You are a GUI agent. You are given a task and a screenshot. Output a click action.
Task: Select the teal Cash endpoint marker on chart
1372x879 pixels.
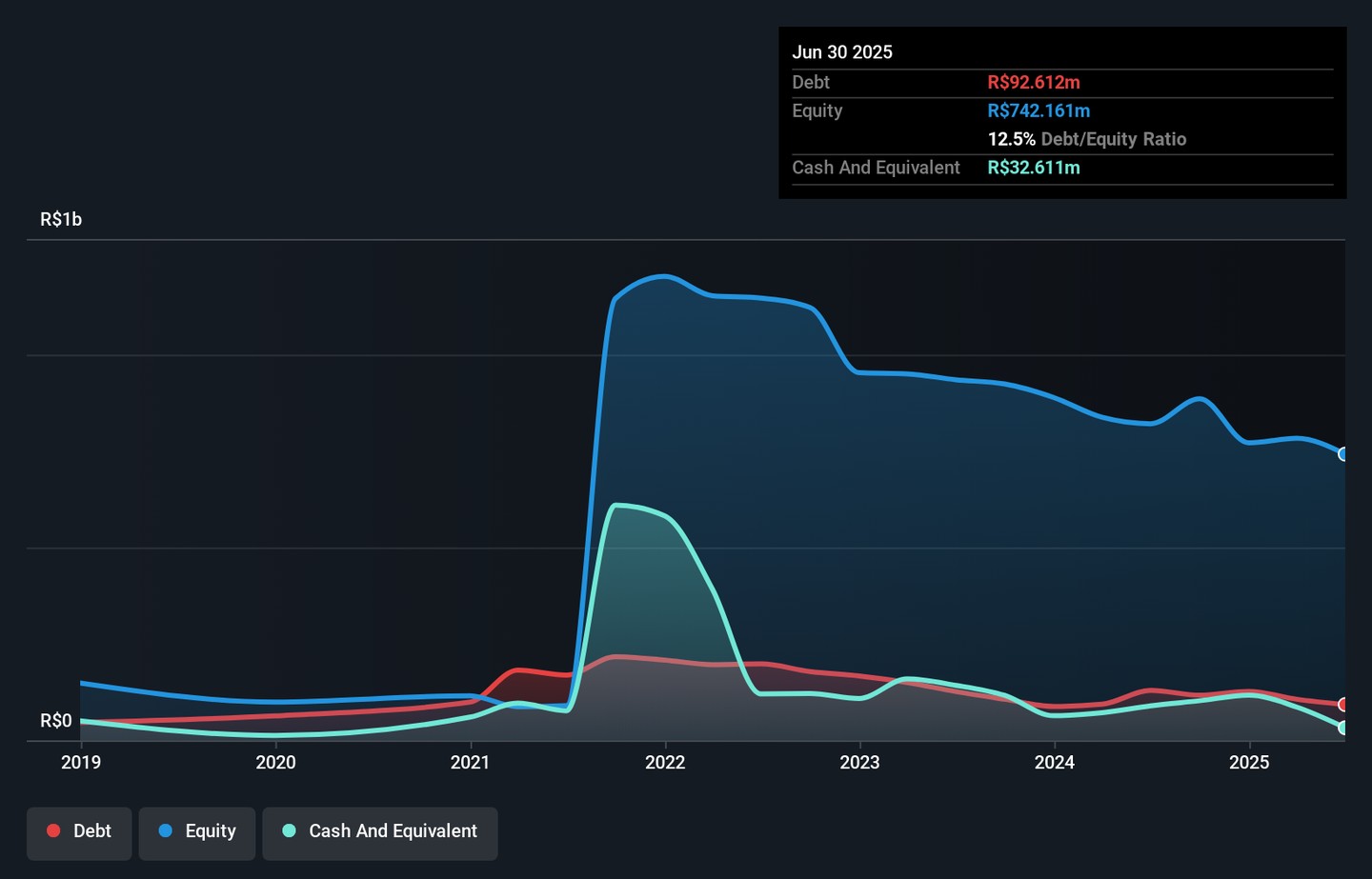coord(1342,728)
